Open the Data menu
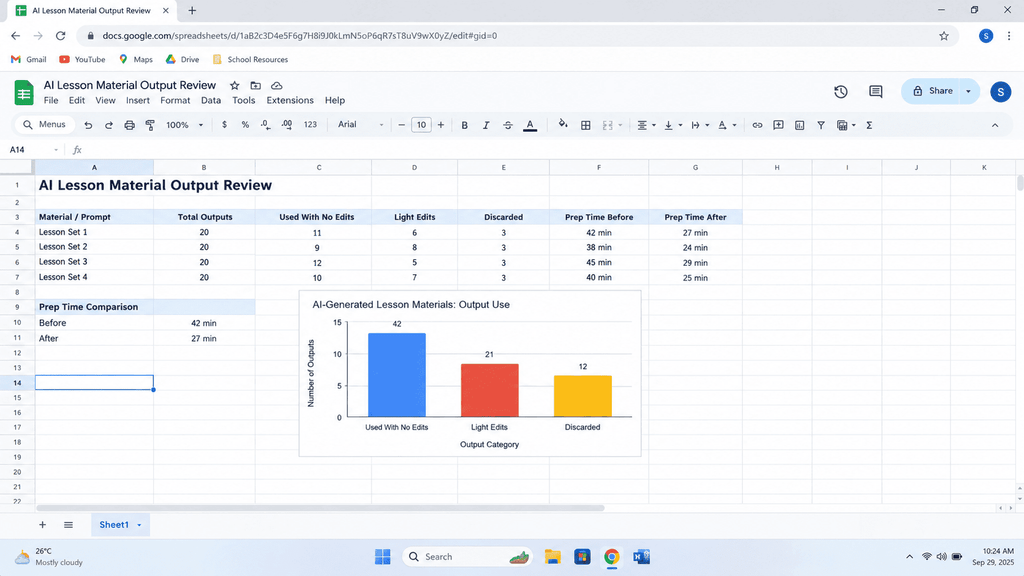 pos(211,101)
